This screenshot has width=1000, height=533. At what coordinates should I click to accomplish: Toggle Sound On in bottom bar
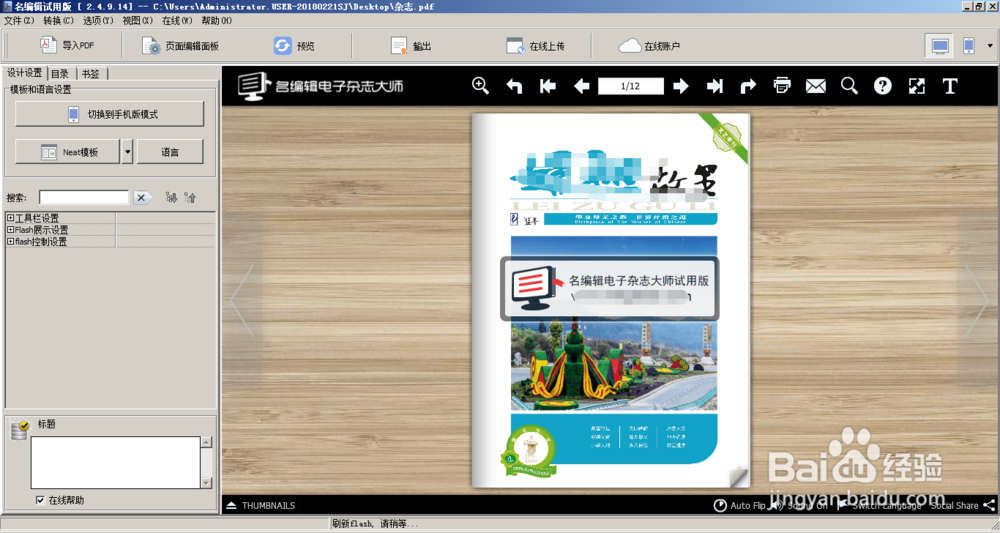(x=799, y=505)
